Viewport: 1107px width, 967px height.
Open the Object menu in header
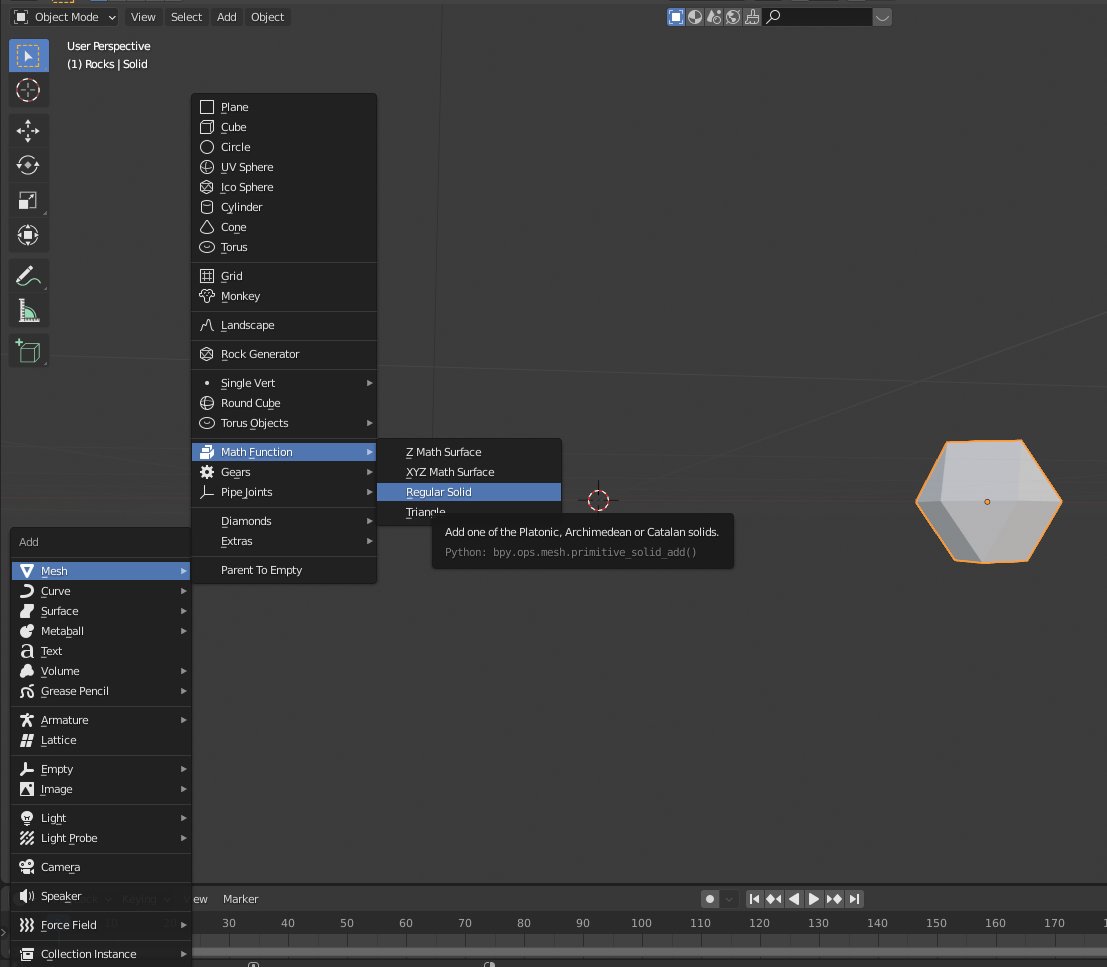coord(268,17)
